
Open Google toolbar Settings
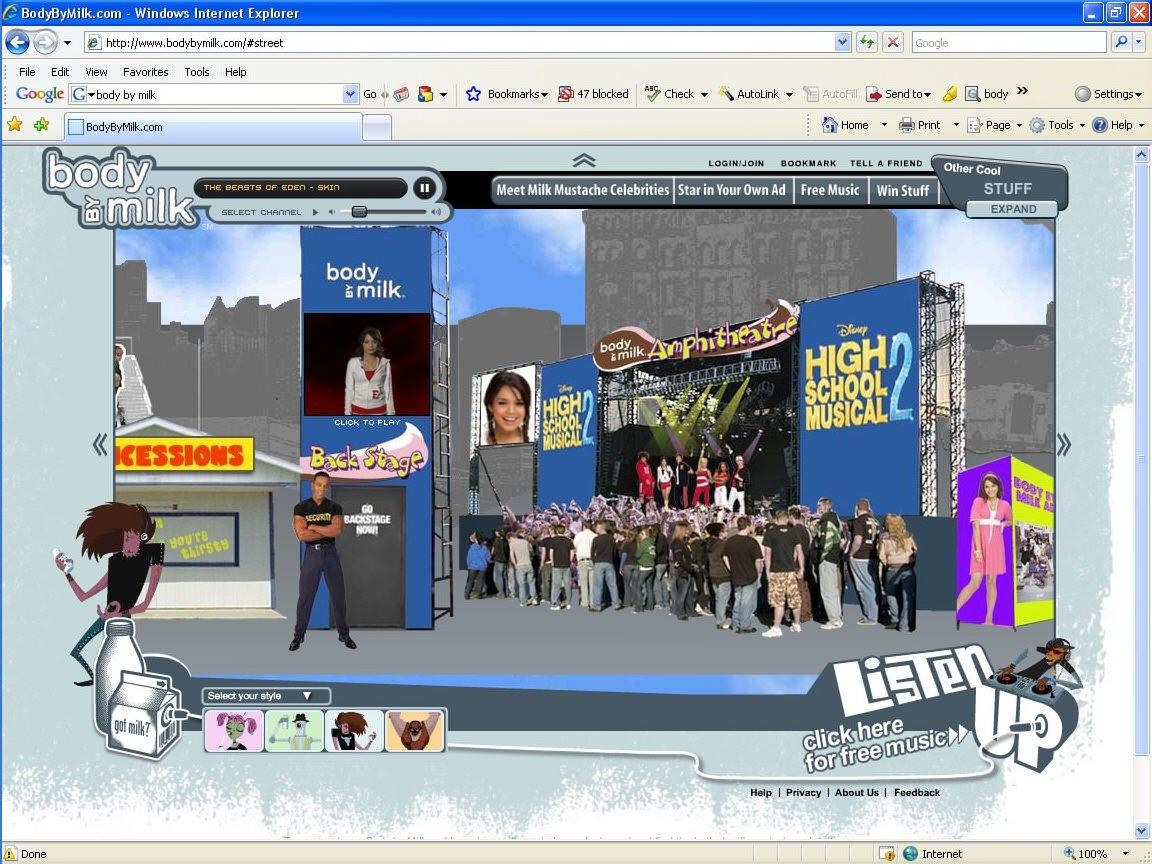click(x=1108, y=94)
